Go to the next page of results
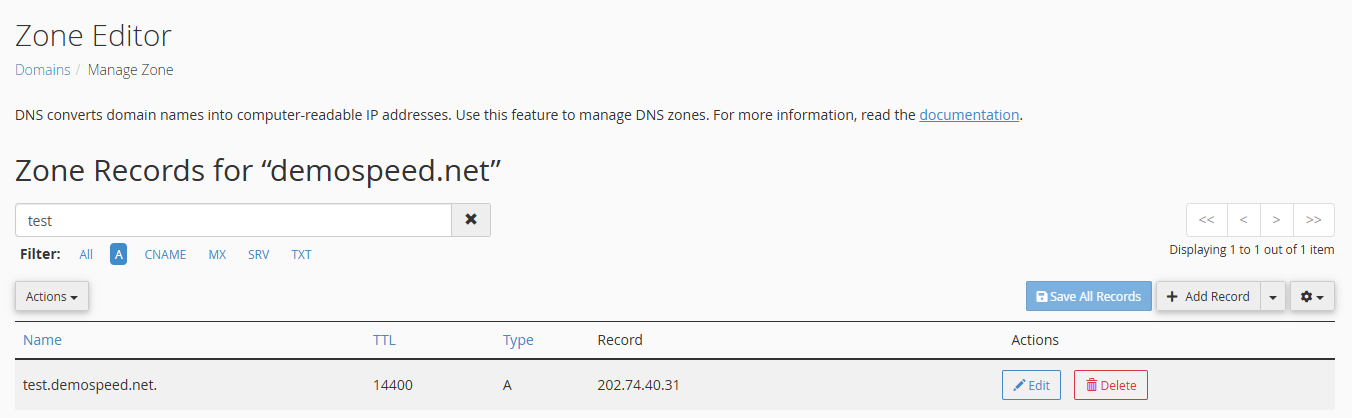 pyautogui.click(x=1277, y=220)
